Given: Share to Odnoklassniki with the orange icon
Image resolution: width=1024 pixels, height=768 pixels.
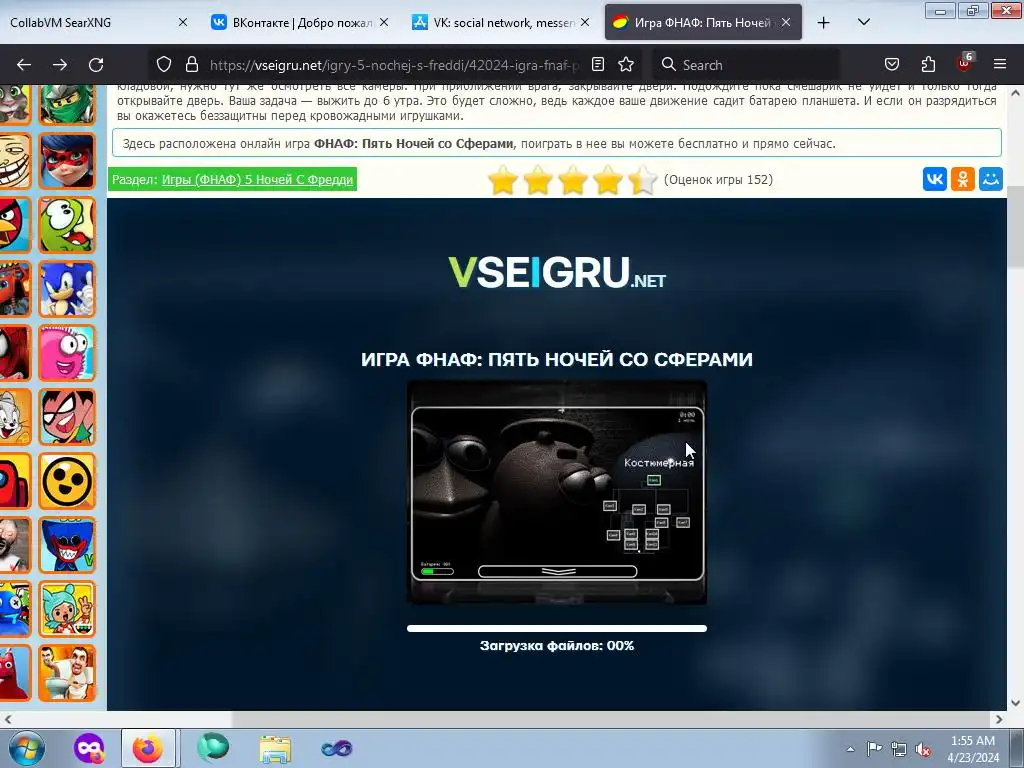Looking at the screenshot, I should [x=963, y=179].
